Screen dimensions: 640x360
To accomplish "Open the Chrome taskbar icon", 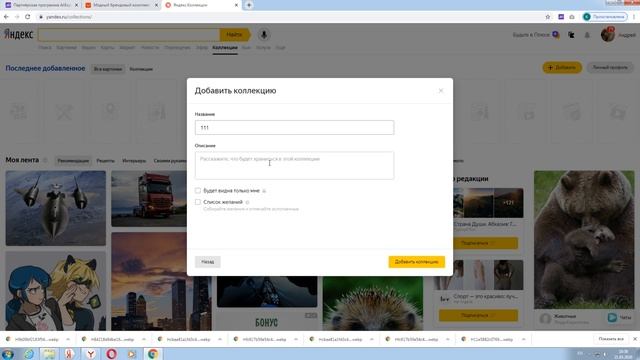I will tap(153, 354).
